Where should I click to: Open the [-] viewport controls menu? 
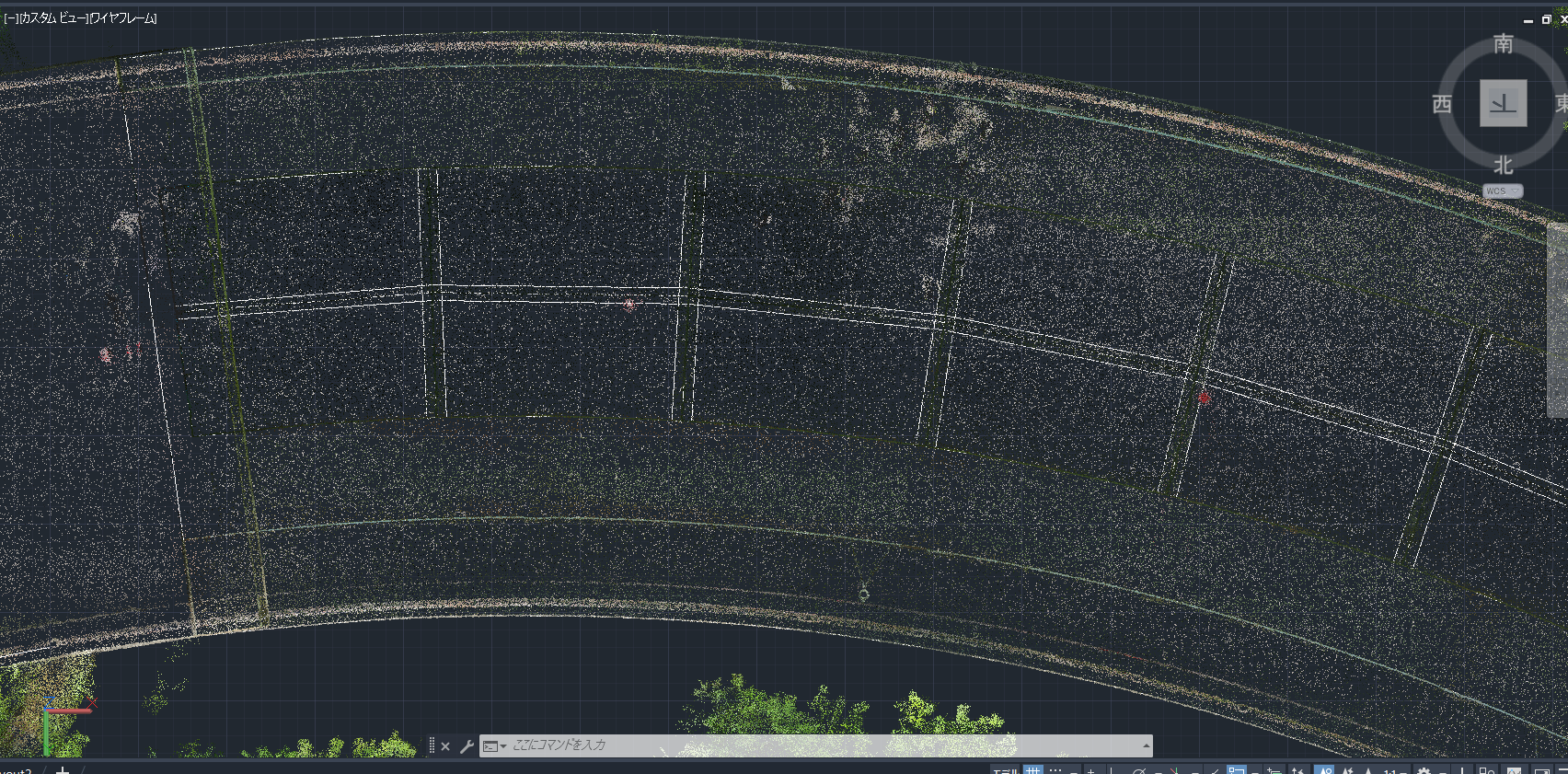(x=10, y=18)
